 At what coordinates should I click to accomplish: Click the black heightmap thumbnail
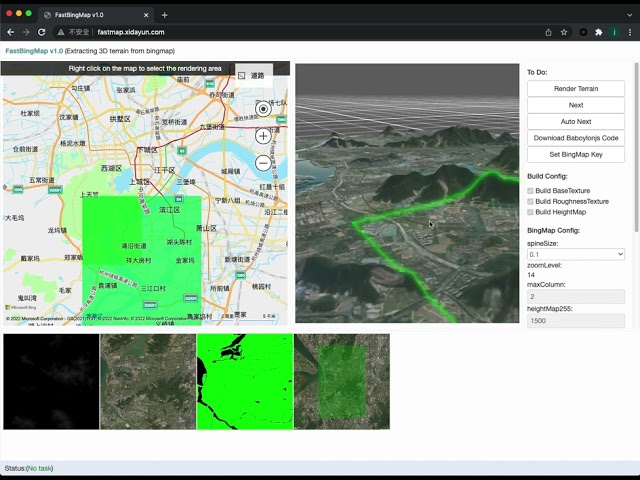tap(51, 382)
